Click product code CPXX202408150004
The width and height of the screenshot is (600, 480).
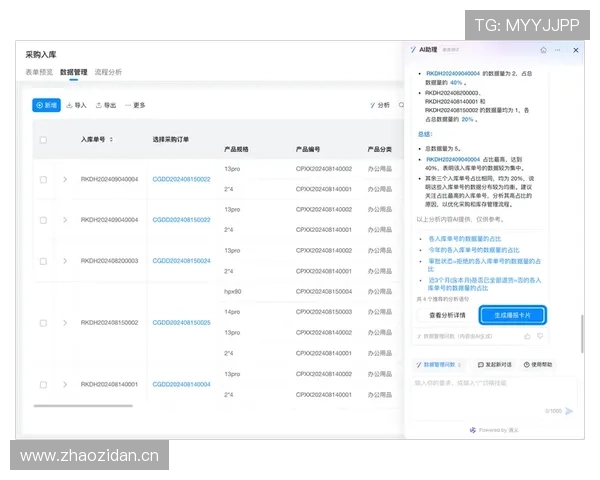324,292
